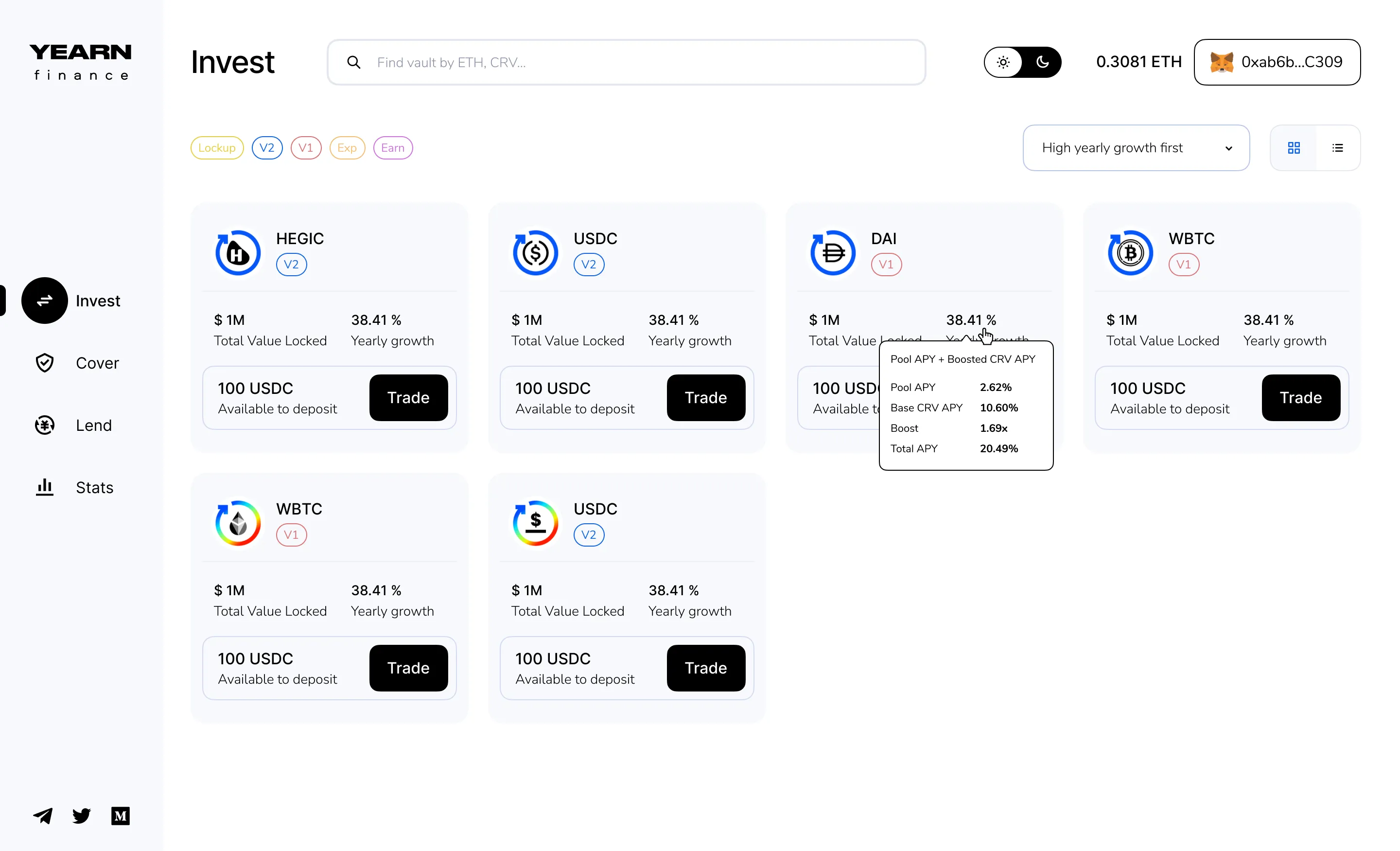The width and height of the screenshot is (1400, 851).
Task: Switch to grid view layout
Action: 1294,148
